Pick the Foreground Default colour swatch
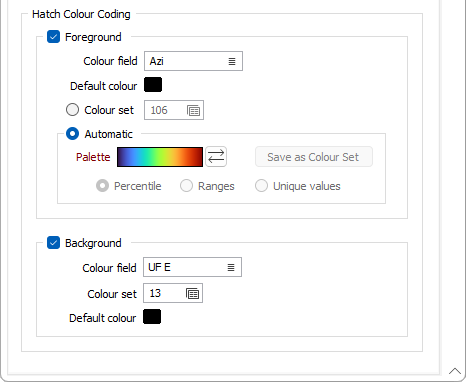 pyautogui.click(x=153, y=85)
